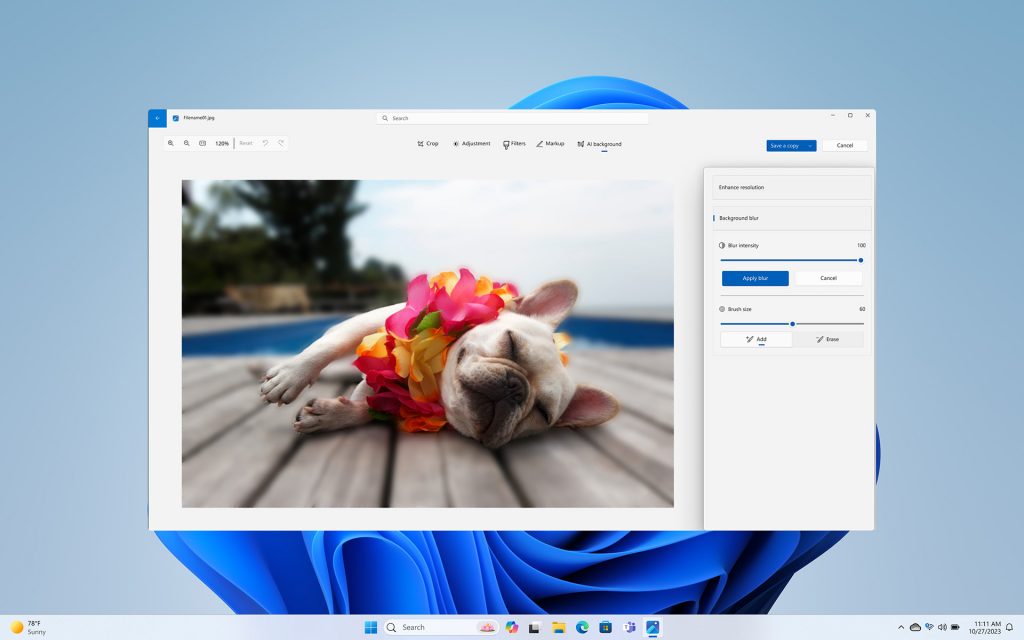1024x640 pixels.
Task: Select the Crop tool
Action: pyautogui.click(x=427, y=143)
